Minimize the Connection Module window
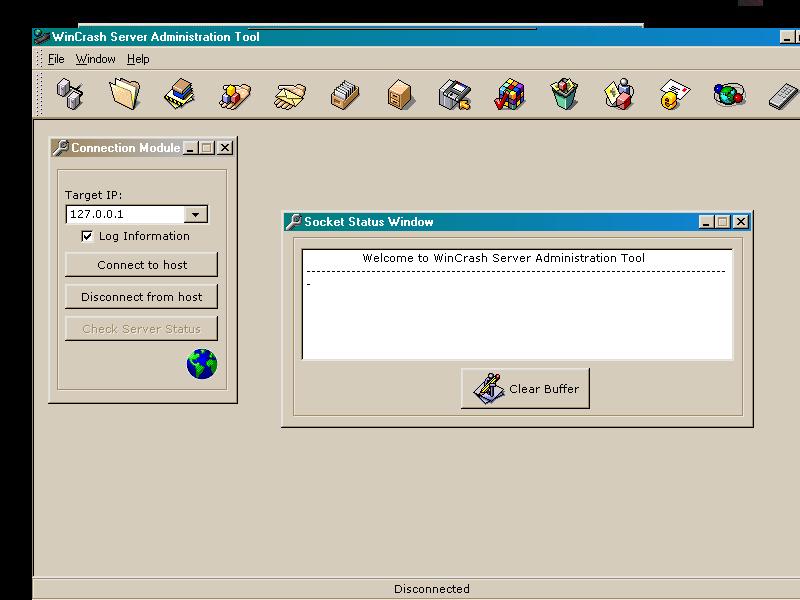The width and height of the screenshot is (800, 600). point(191,148)
